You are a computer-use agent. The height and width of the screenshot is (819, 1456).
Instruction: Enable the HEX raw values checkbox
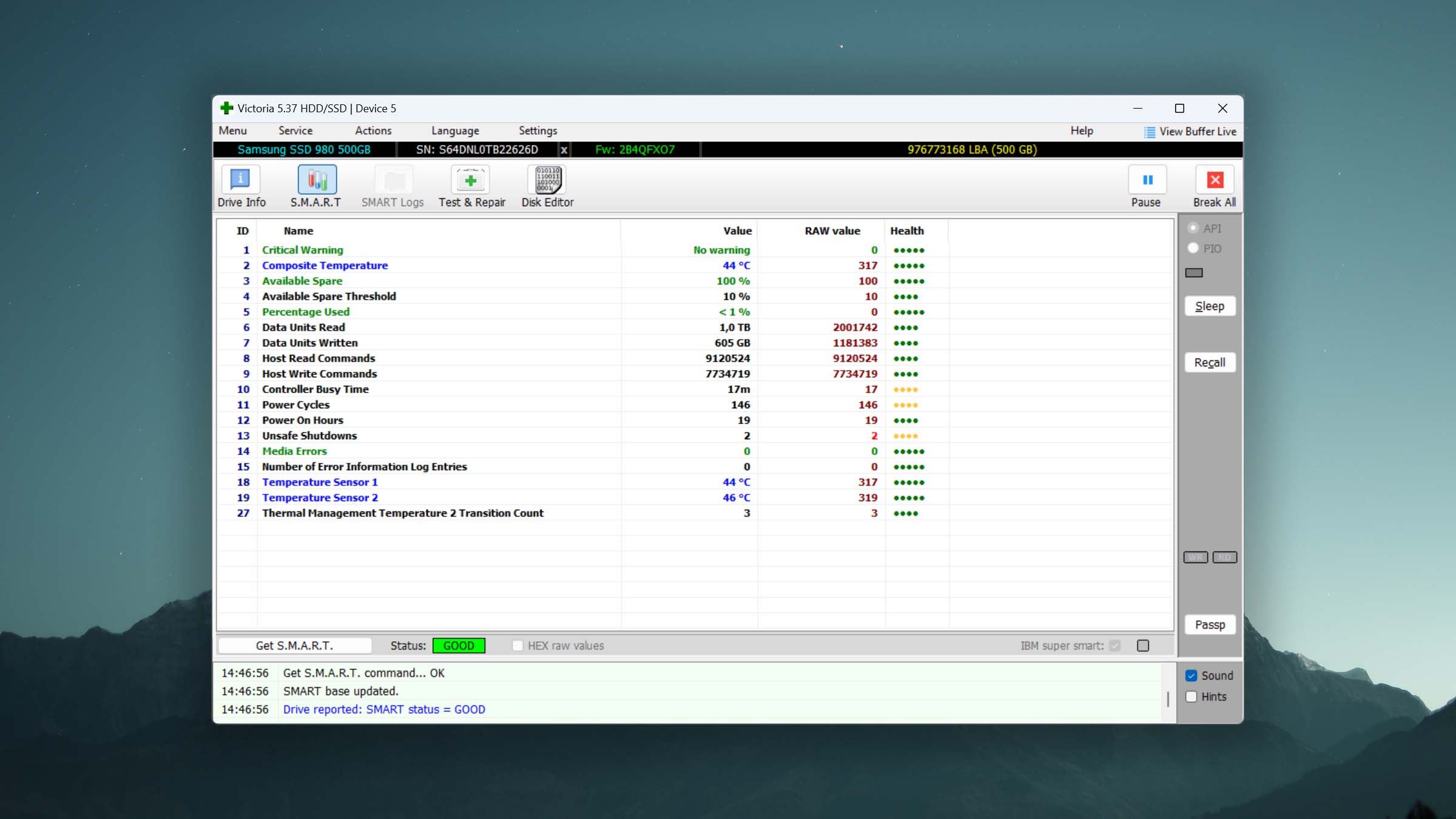(x=517, y=645)
